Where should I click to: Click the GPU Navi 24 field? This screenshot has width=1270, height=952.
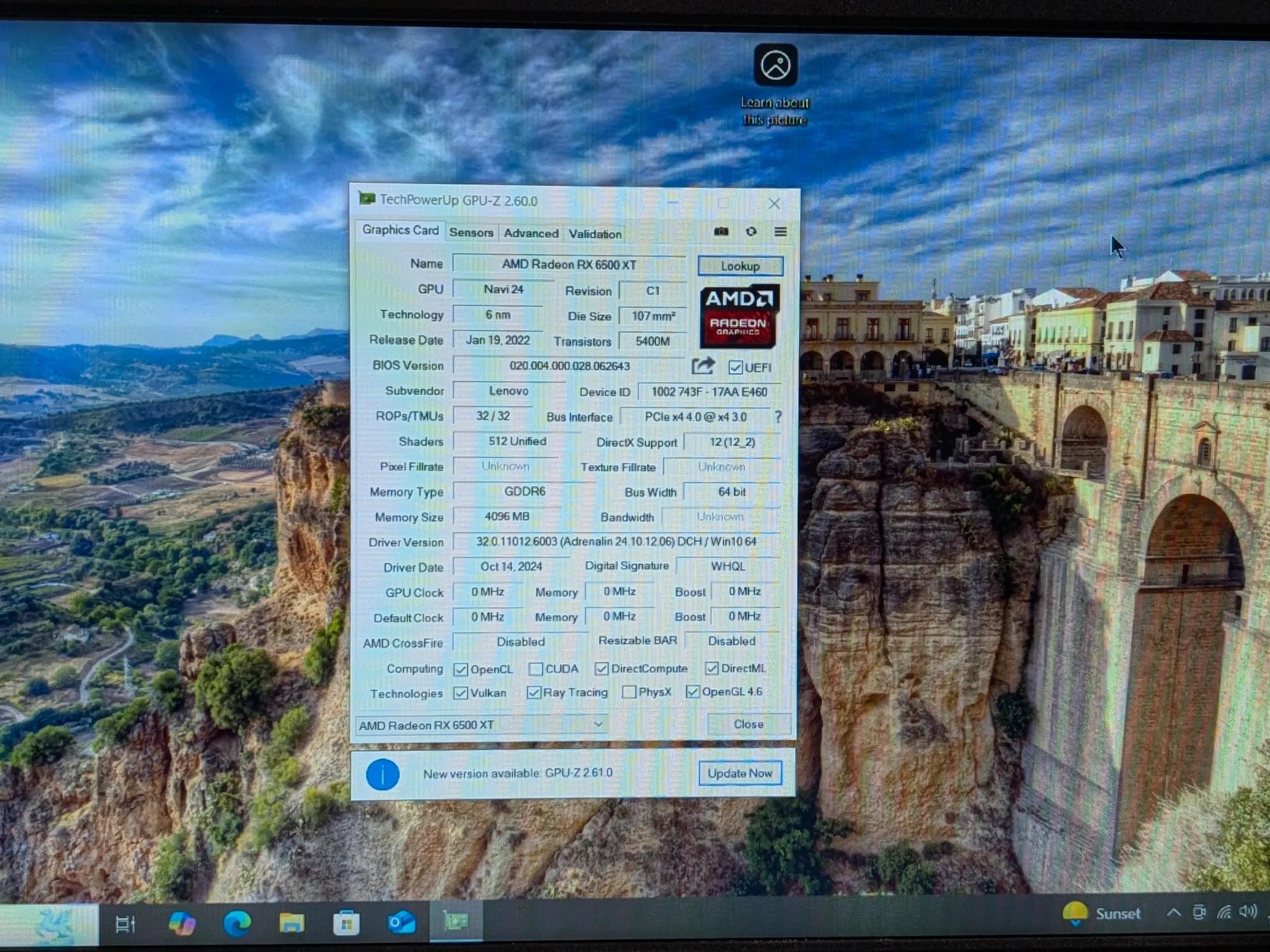[x=504, y=289]
